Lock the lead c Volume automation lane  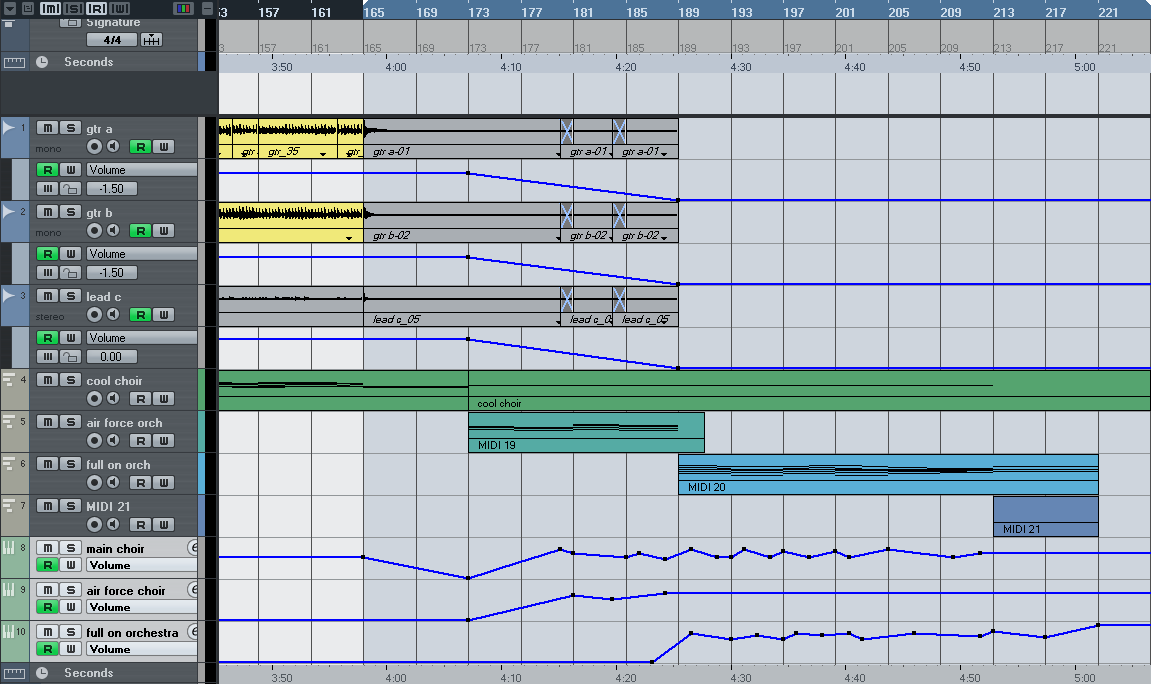point(70,357)
